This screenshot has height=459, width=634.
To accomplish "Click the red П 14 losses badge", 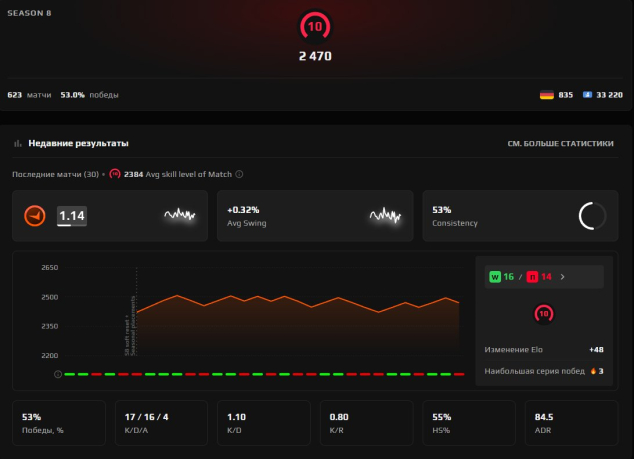I will 539,277.
